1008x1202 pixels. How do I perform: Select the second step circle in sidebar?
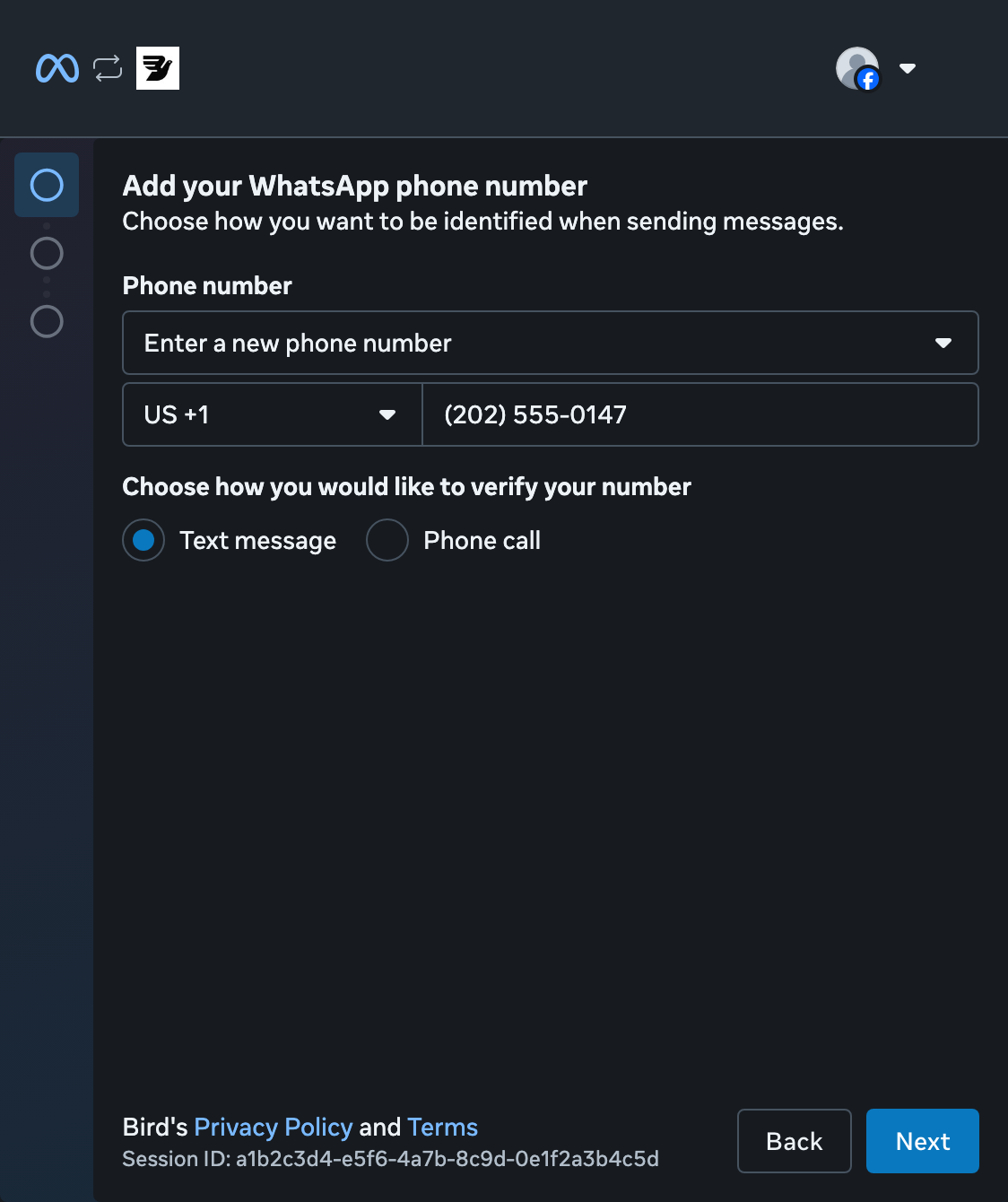[47, 253]
